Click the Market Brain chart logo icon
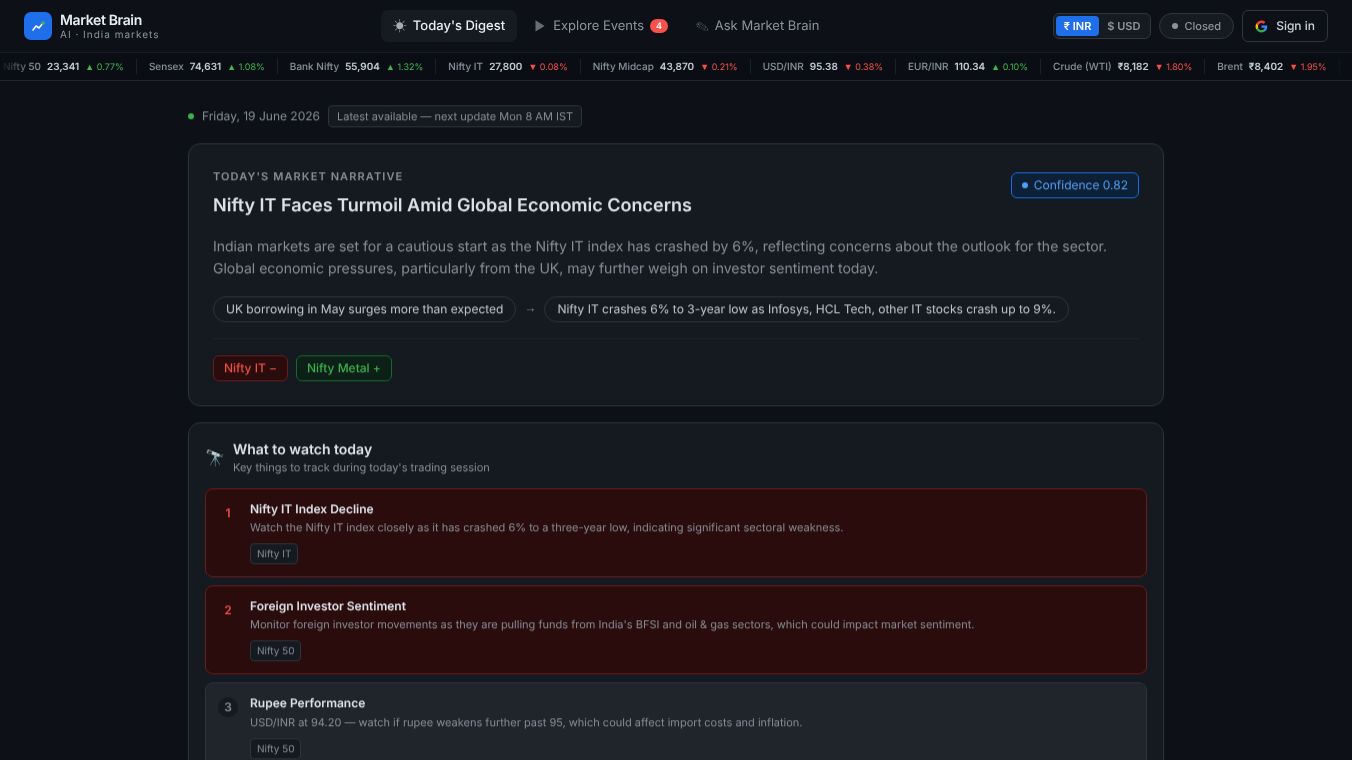The image size is (1352, 760). [38, 26]
